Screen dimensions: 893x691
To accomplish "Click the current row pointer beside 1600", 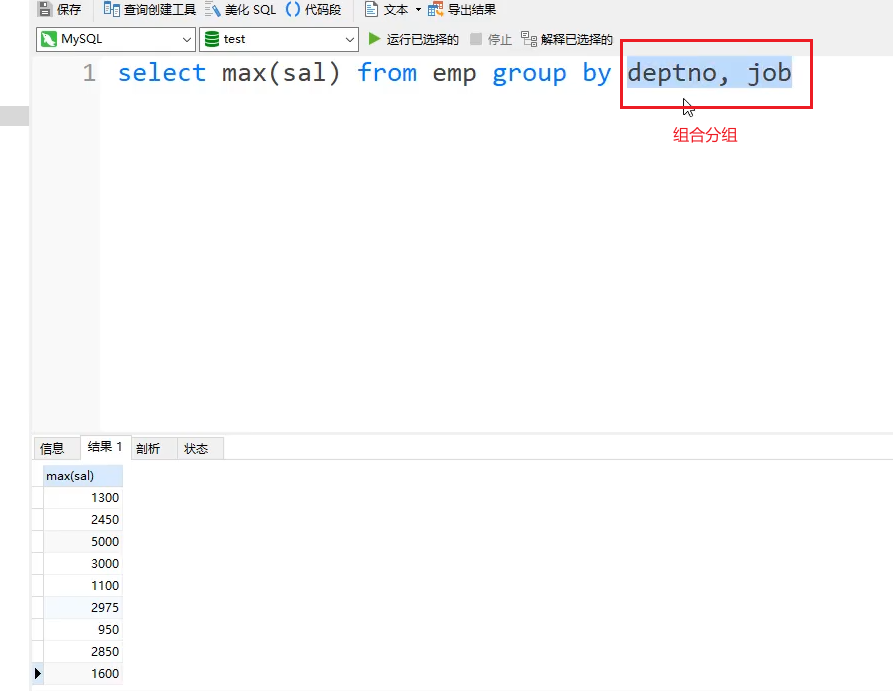I will 38,673.
